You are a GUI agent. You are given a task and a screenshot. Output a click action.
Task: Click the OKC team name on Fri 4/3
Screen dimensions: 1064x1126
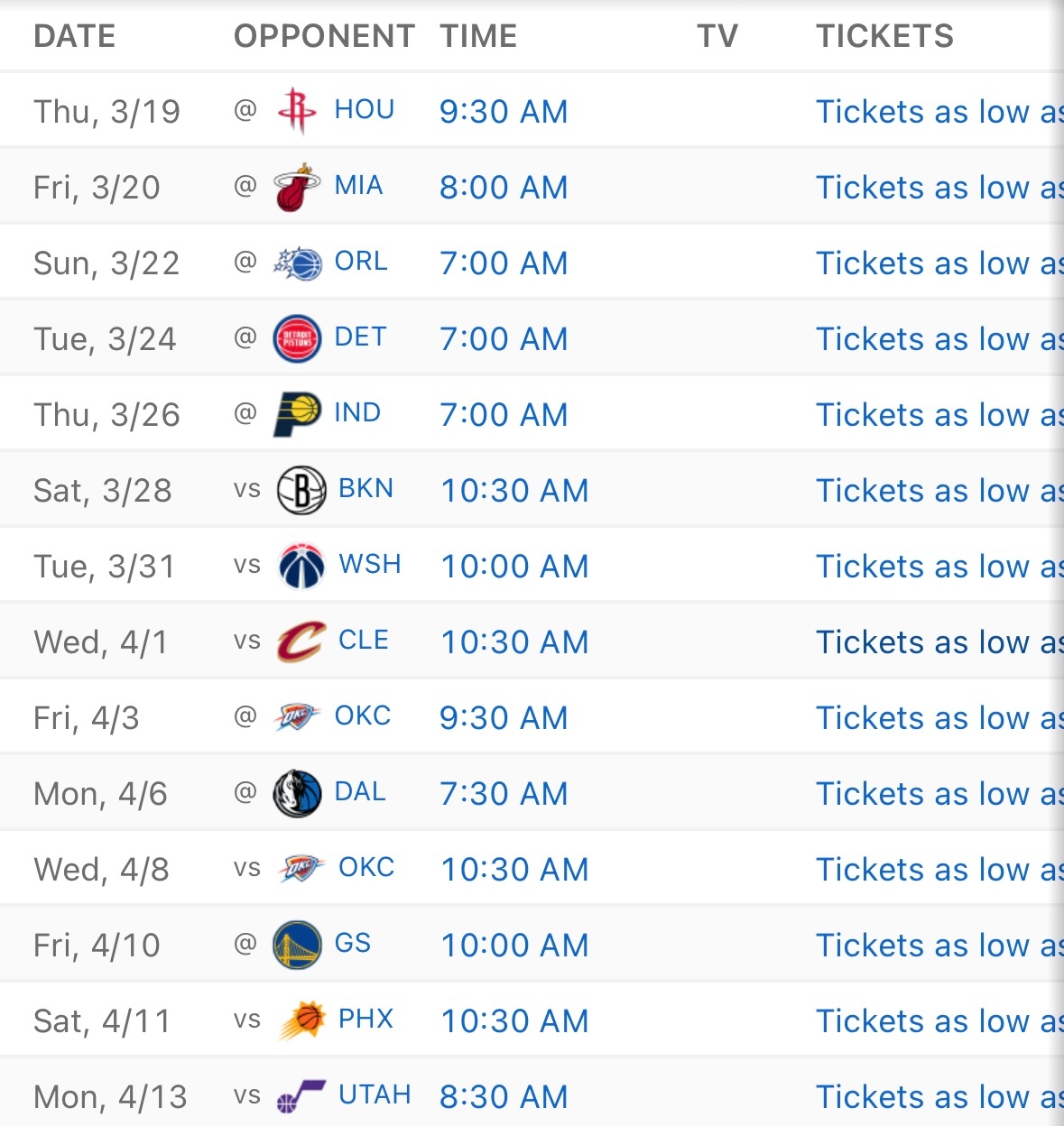point(363,716)
